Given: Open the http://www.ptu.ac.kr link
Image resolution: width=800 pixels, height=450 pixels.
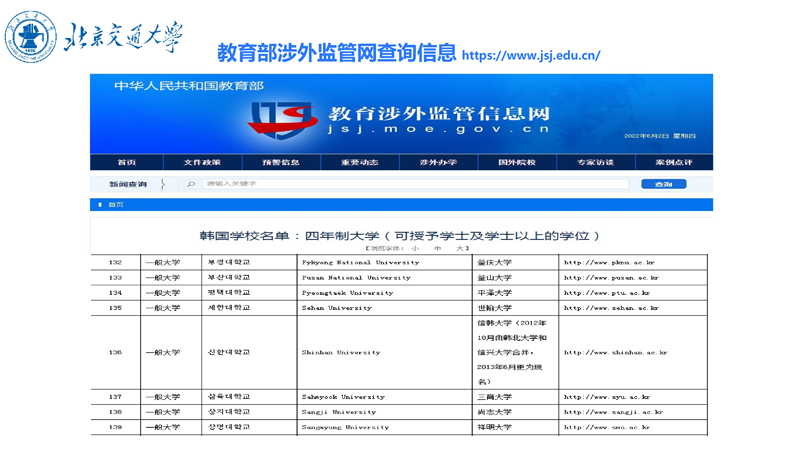Looking at the screenshot, I should click(607, 293).
